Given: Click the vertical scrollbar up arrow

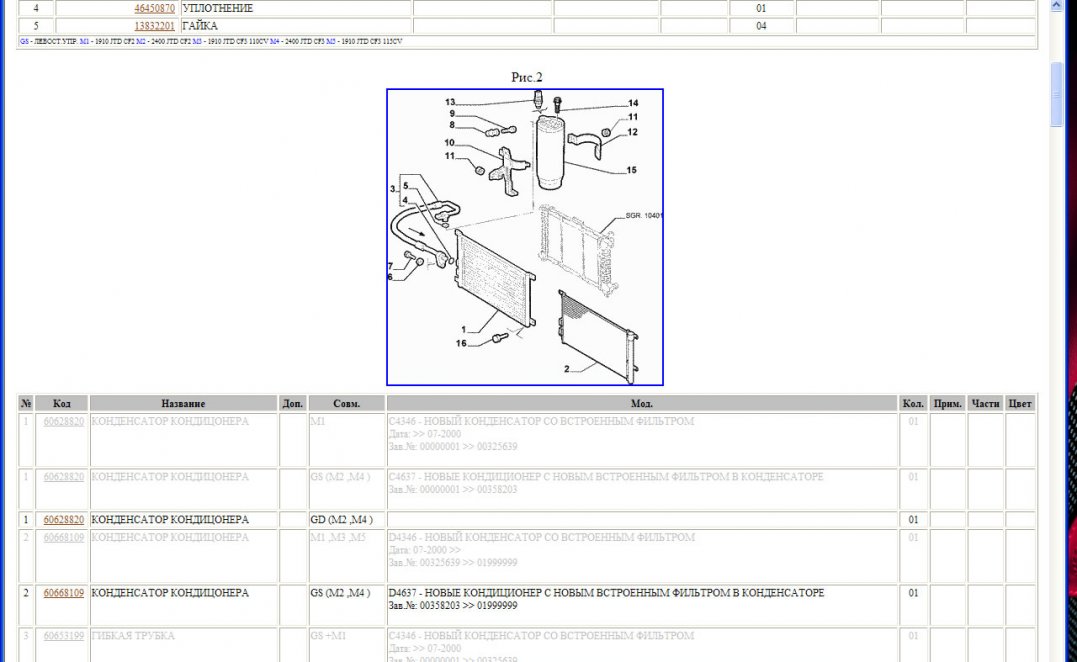Looking at the screenshot, I should (1056, 7).
